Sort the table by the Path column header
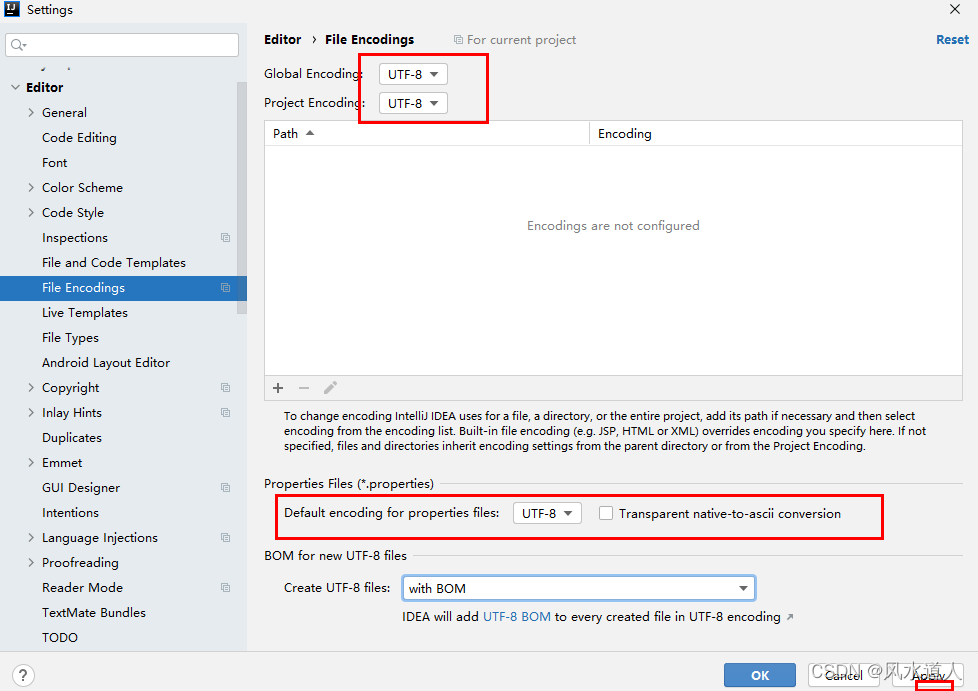The height and width of the screenshot is (691, 978). (x=286, y=133)
